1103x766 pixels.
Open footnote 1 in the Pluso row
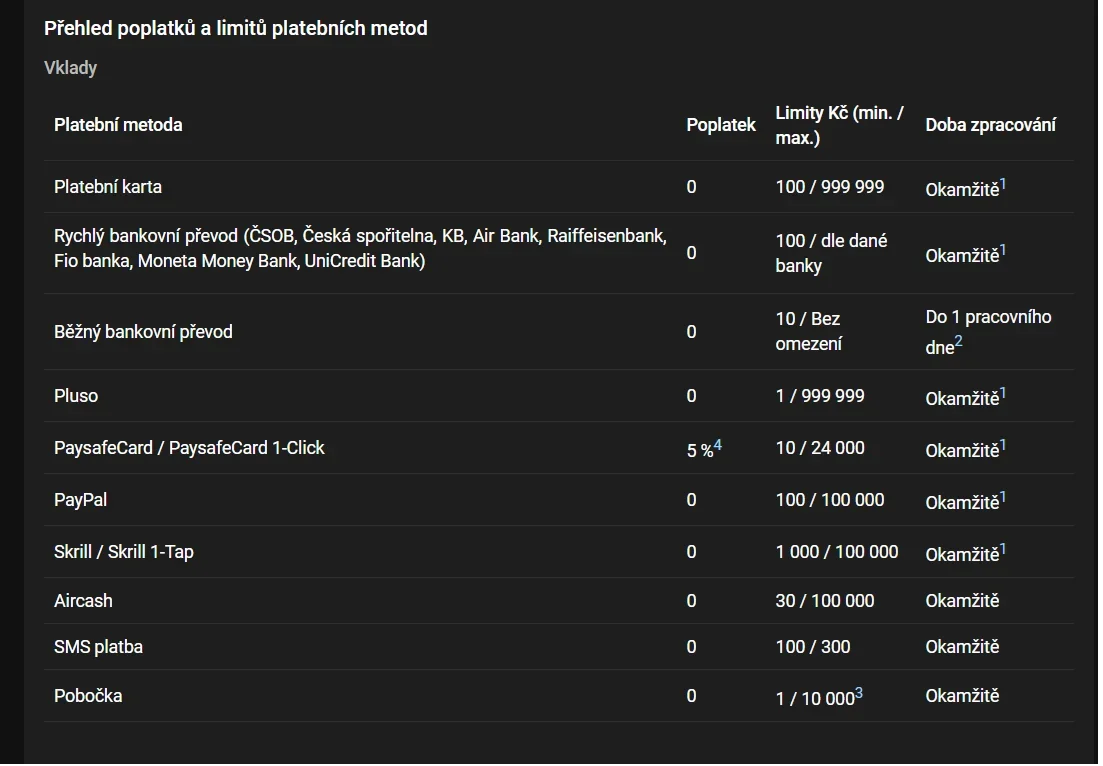pos(1003,393)
